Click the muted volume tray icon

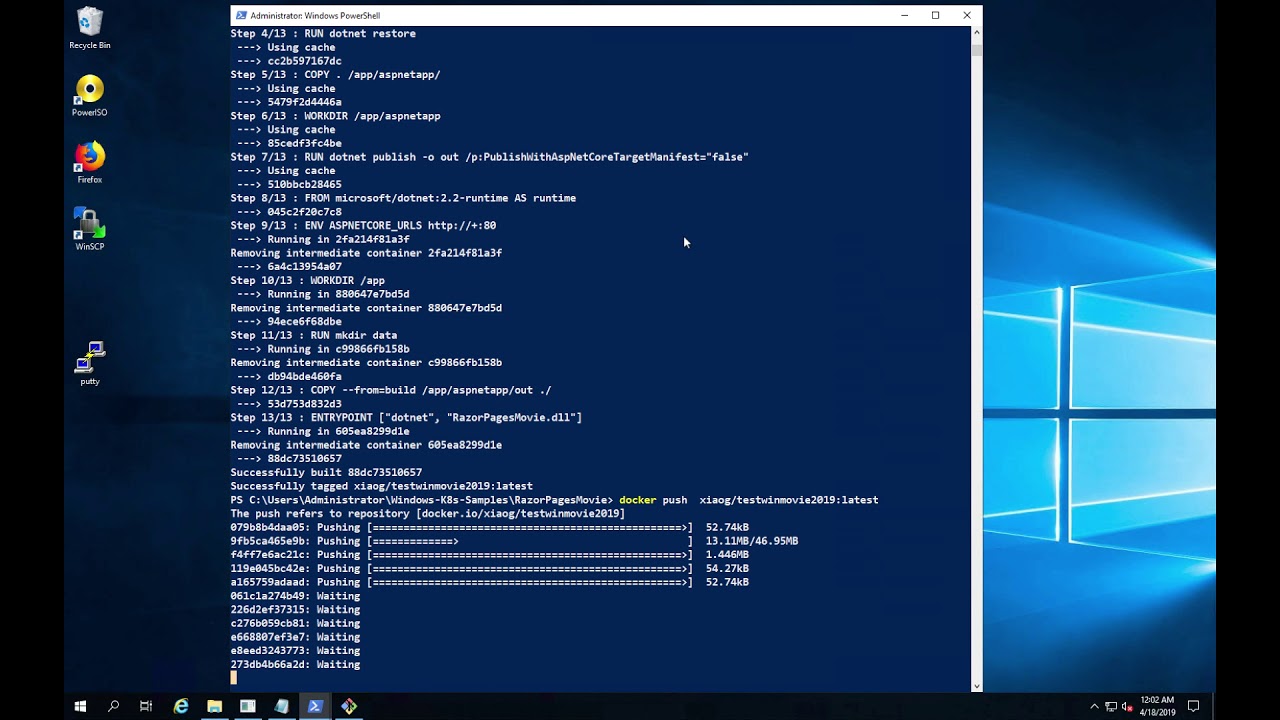pyautogui.click(x=1126, y=707)
